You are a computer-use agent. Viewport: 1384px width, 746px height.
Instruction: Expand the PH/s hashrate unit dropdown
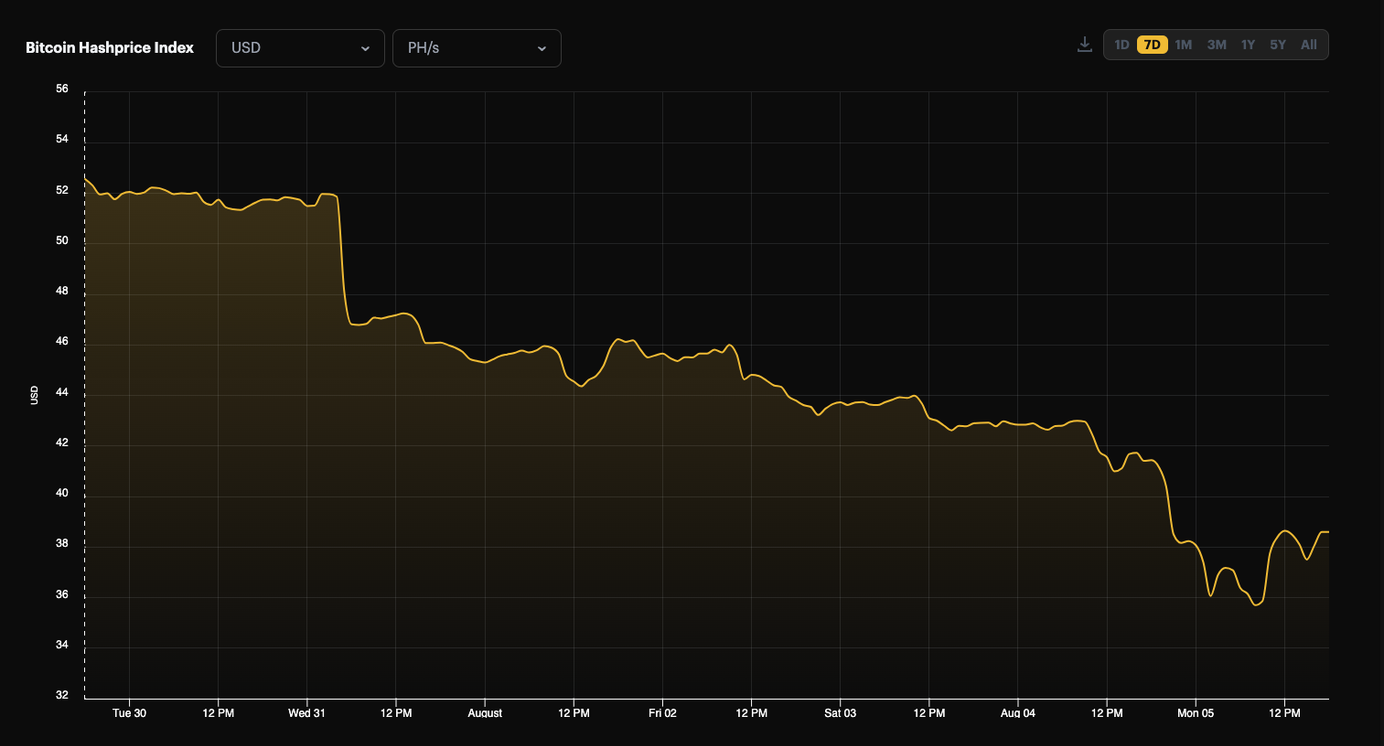click(477, 48)
